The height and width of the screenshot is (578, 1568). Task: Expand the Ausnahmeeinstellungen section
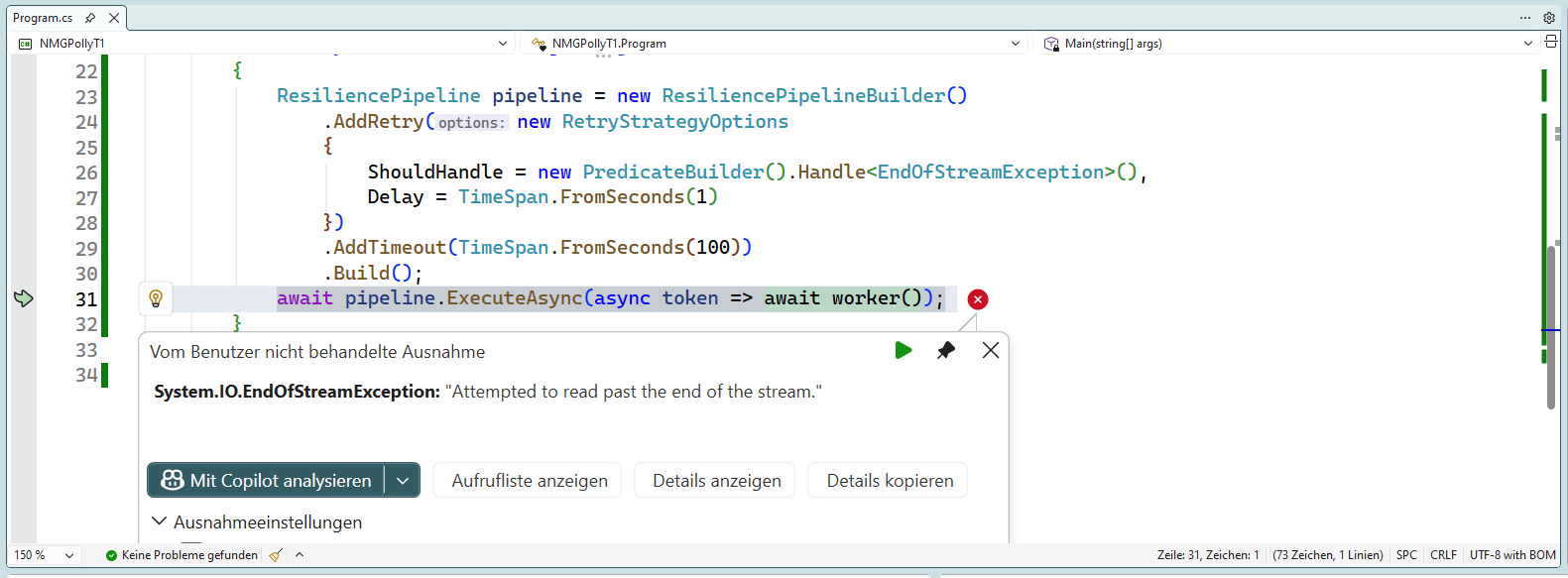coord(159,520)
